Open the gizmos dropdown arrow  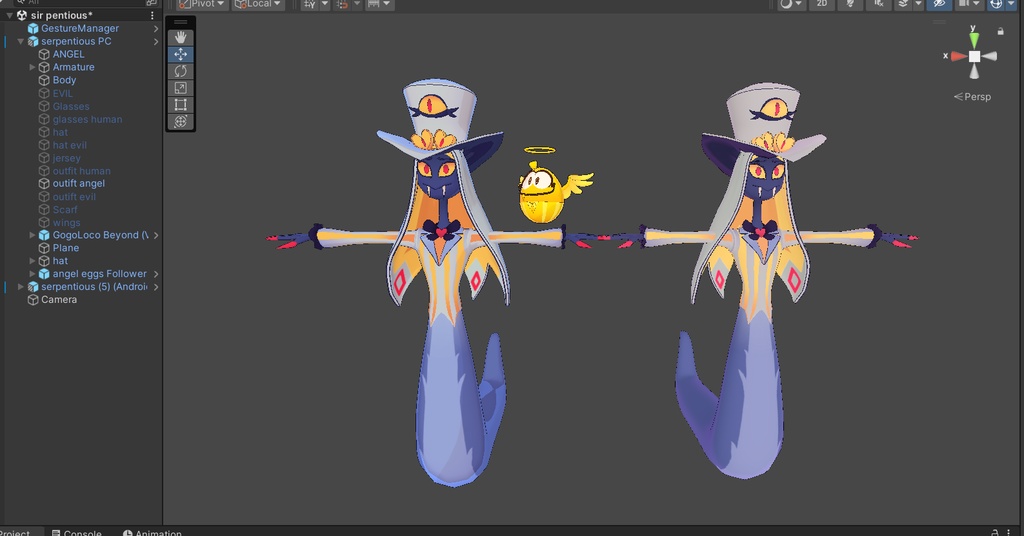coord(1011,4)
